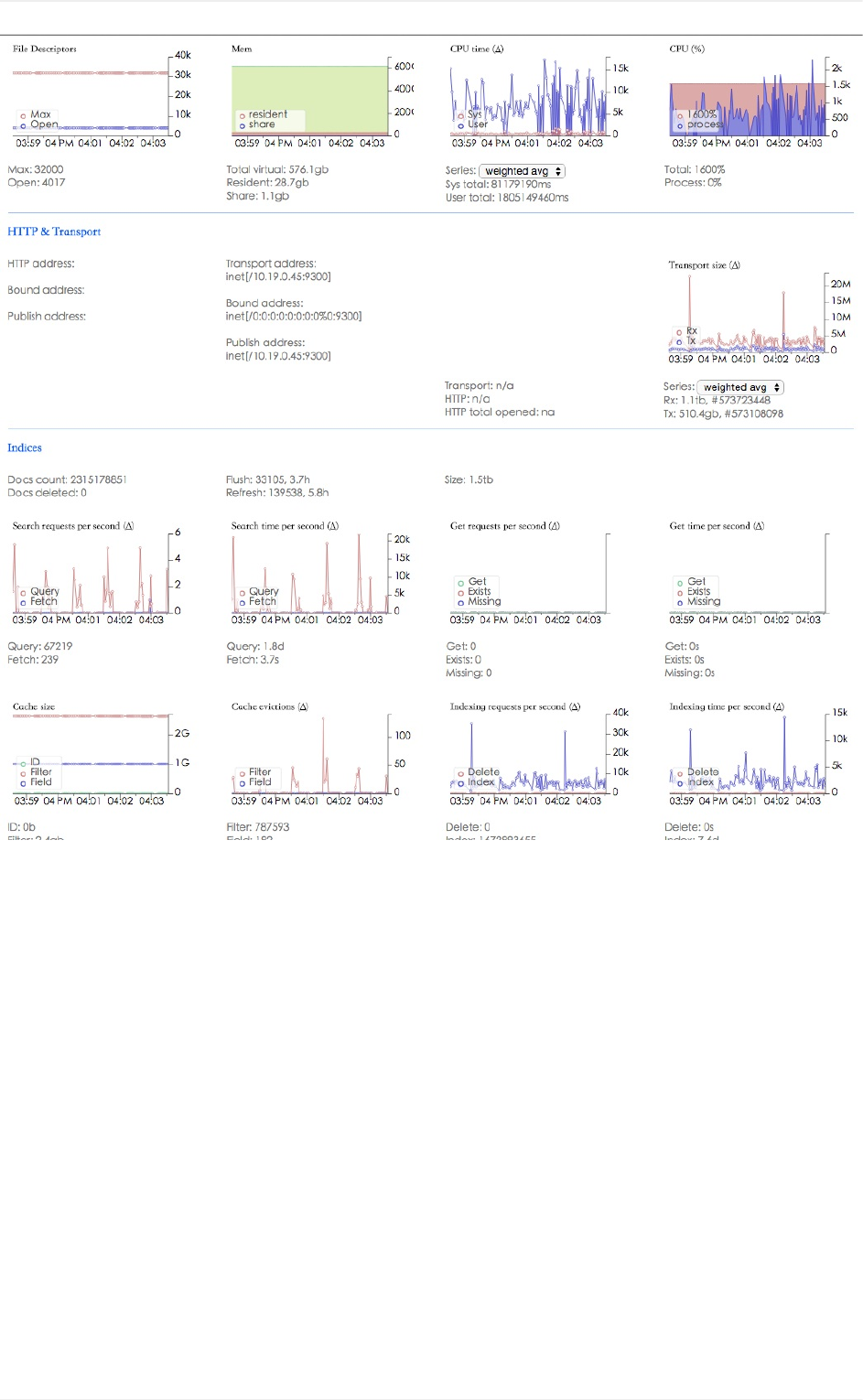
Task: Click the Search requests per second chart
Action: (91, 572)
